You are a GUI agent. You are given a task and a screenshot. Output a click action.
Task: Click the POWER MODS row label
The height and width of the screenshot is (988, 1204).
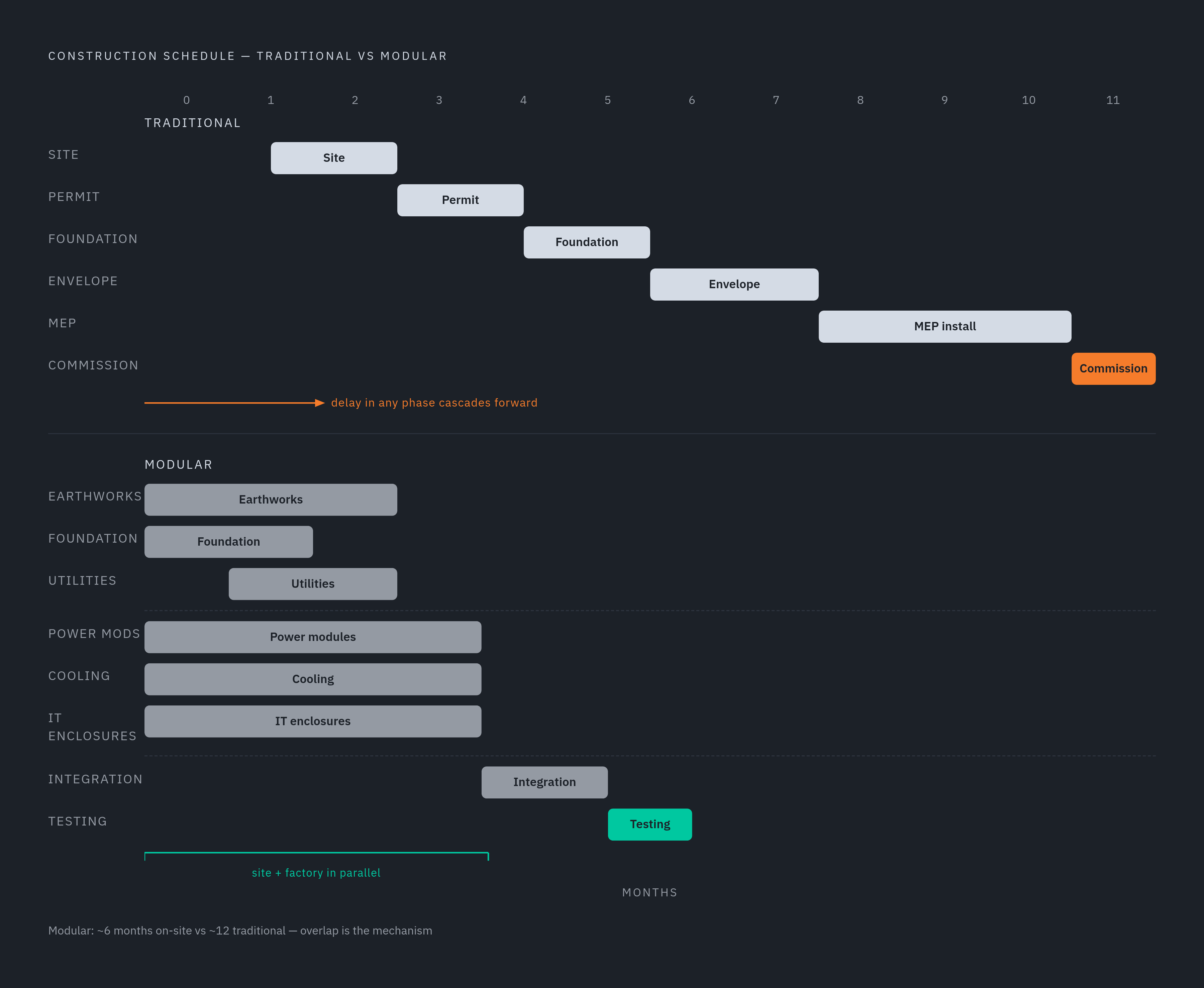94,634
